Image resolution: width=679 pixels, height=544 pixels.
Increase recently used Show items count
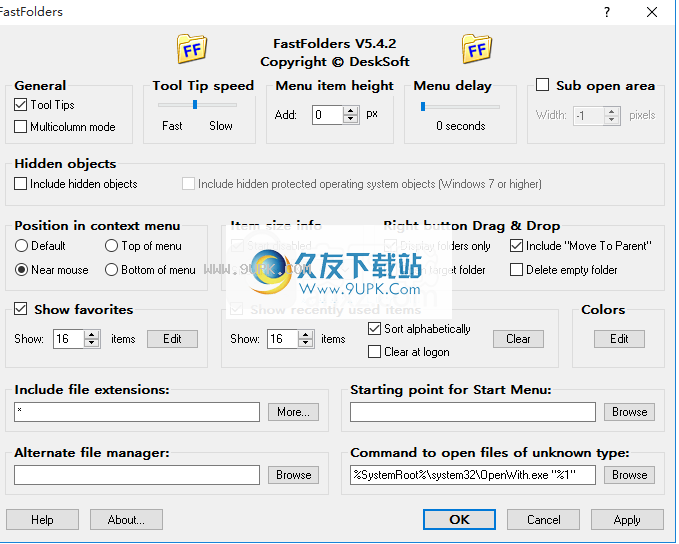306,334
